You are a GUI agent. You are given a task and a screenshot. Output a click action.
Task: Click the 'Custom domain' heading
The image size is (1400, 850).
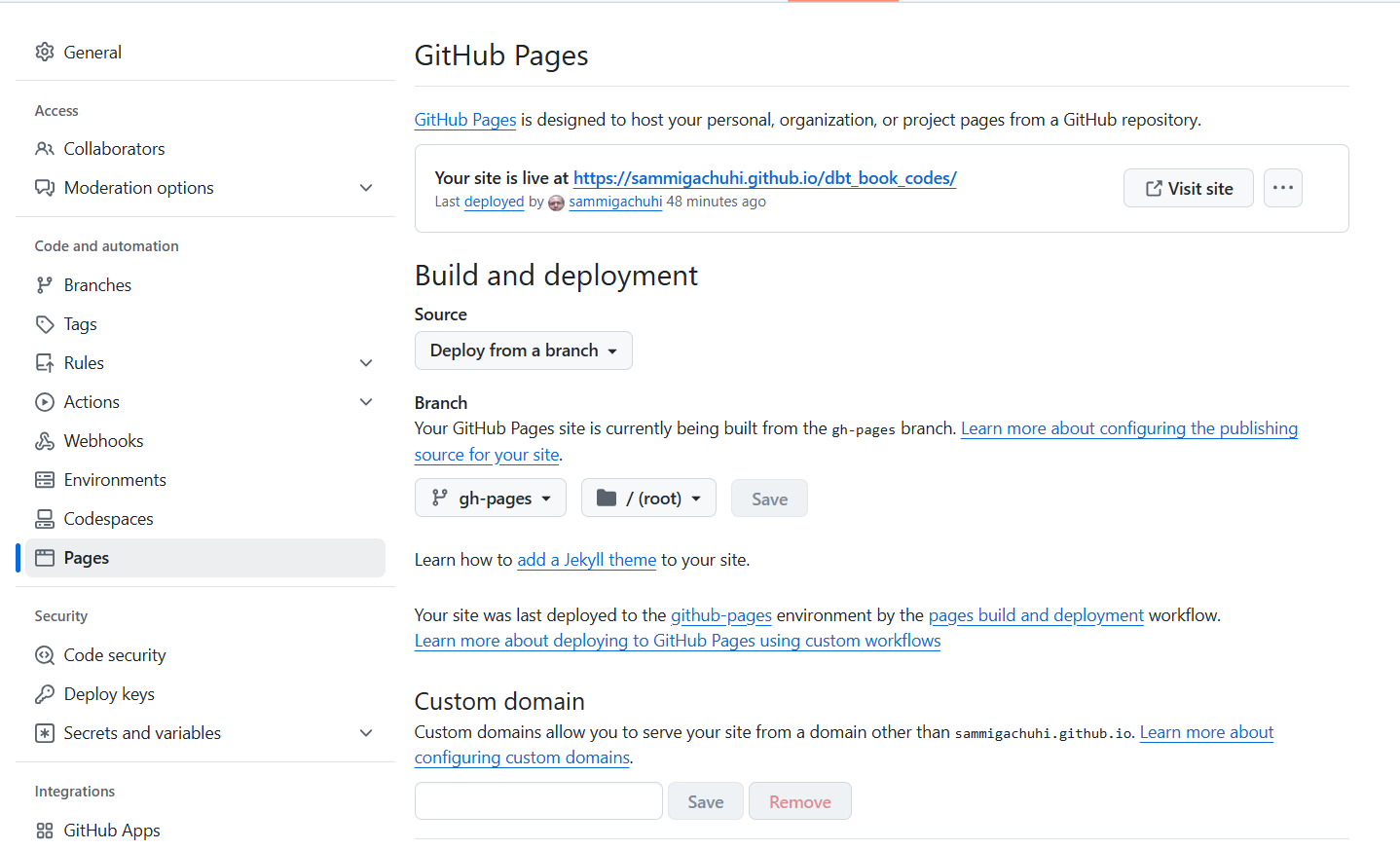[499, 702]
